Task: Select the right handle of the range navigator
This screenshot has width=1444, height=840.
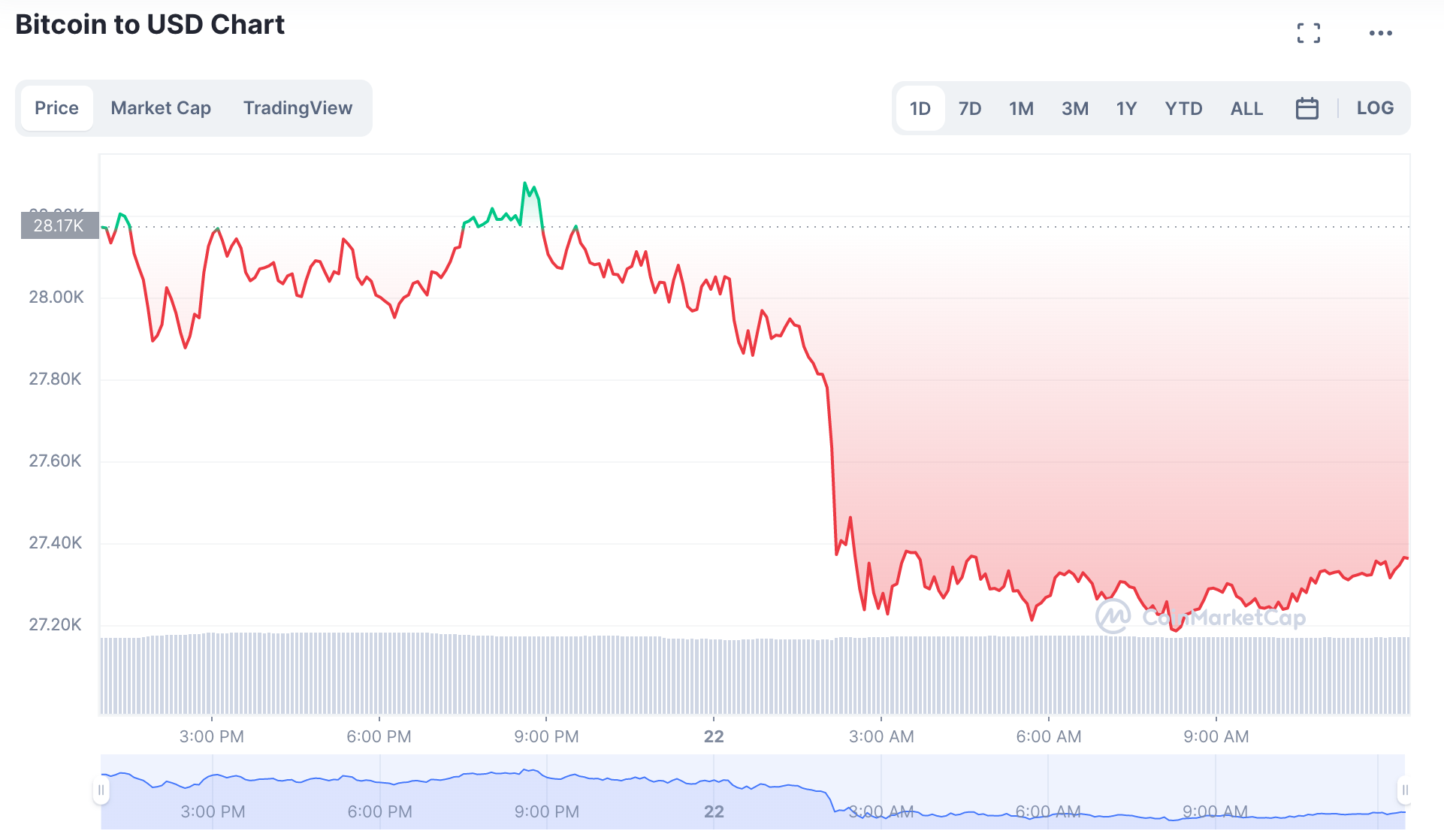Action: [1403, 790]
